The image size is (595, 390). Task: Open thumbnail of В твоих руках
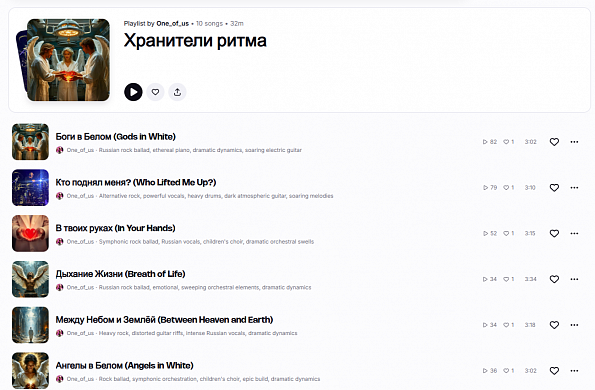click(30, 233)
